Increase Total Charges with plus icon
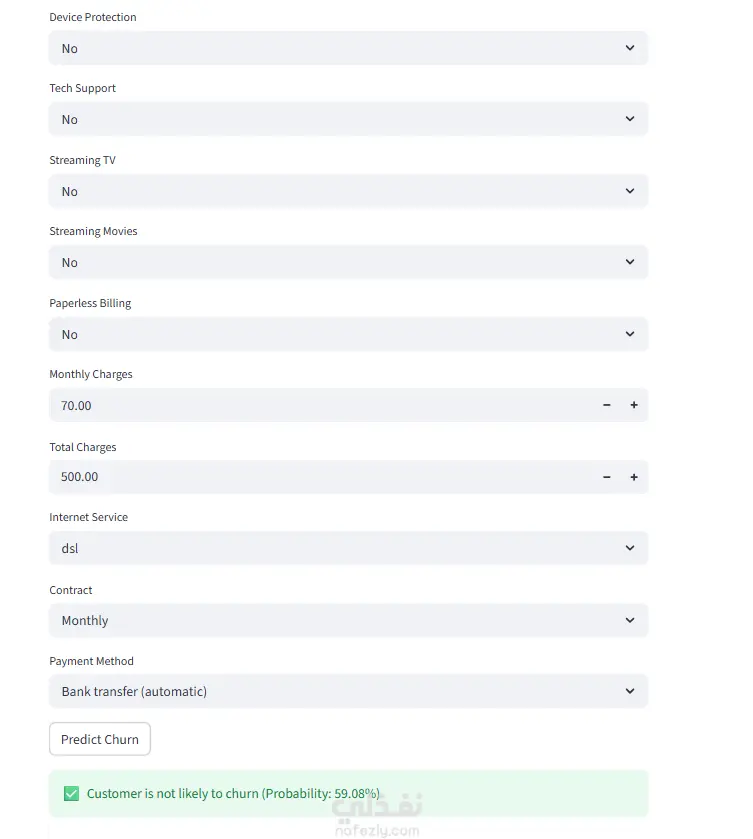The width and height of the screenshot is (753, 839). click(634, 477)
